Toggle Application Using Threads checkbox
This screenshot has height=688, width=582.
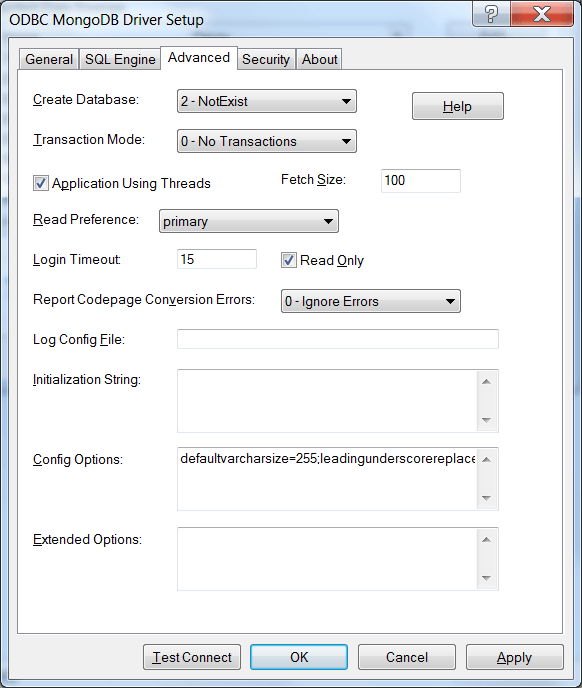click(41, 183)
